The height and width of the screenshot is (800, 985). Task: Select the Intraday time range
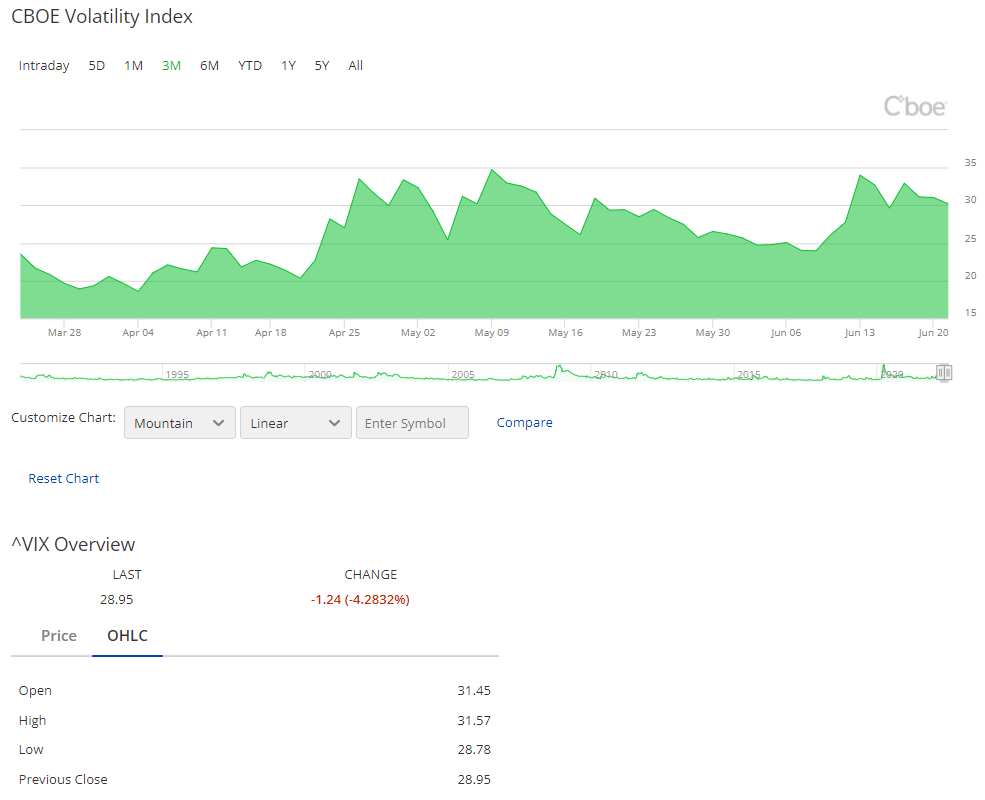tap(44, 65)
